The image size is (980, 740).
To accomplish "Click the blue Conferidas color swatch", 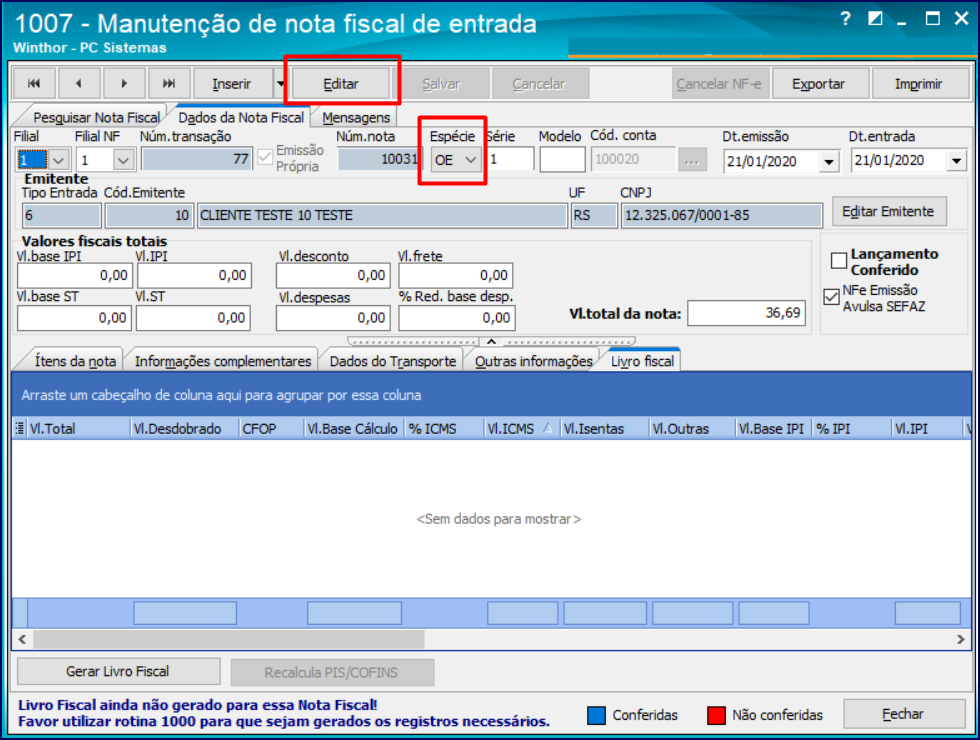I will [596, 715].
